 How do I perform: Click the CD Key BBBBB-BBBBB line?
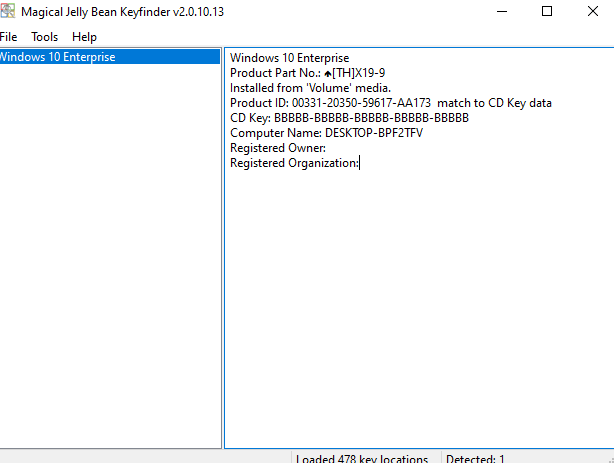click(349, 118)
